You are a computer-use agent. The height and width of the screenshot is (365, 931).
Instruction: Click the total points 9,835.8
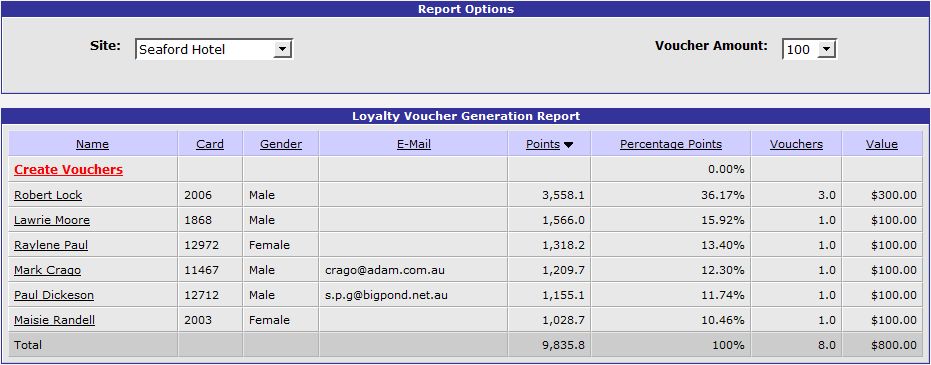click(x=563, y=345)
